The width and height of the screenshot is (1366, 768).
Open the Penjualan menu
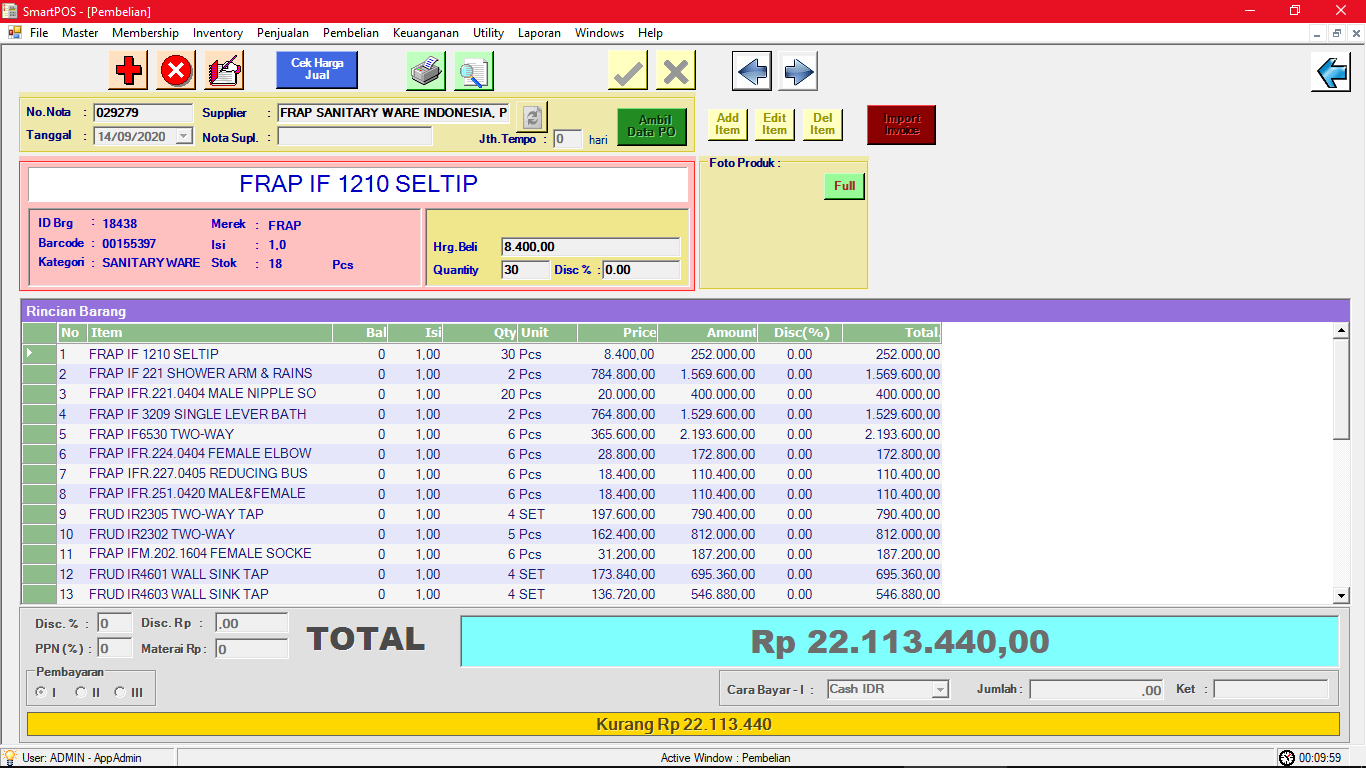(x=283, y=33)
